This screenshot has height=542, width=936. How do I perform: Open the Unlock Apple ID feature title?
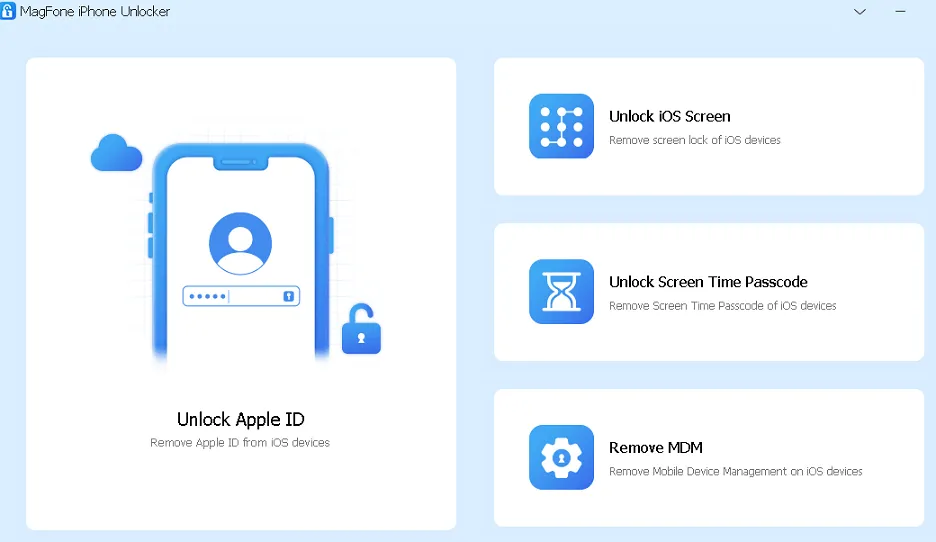tap(240, 419)
